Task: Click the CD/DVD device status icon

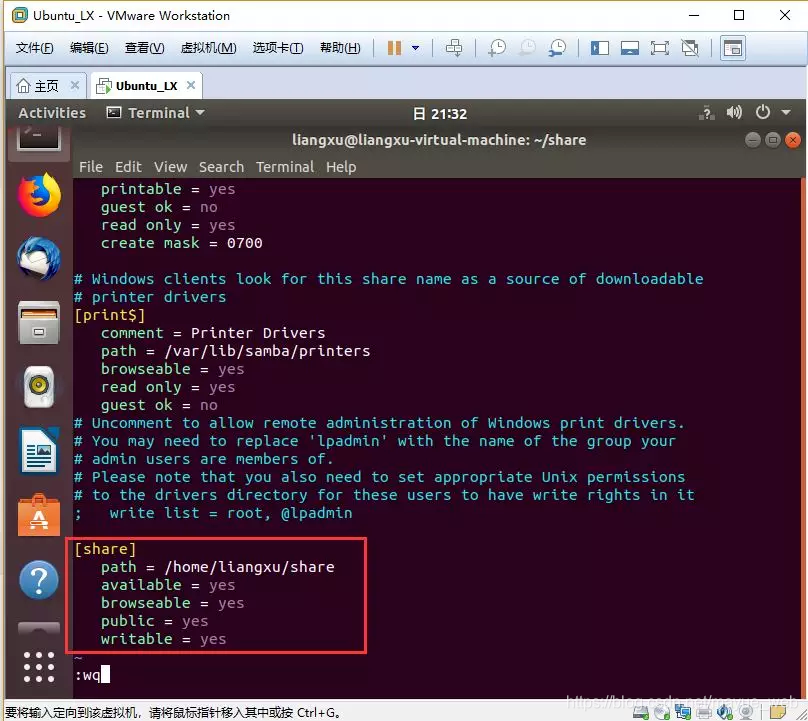Action: (662, 712)
